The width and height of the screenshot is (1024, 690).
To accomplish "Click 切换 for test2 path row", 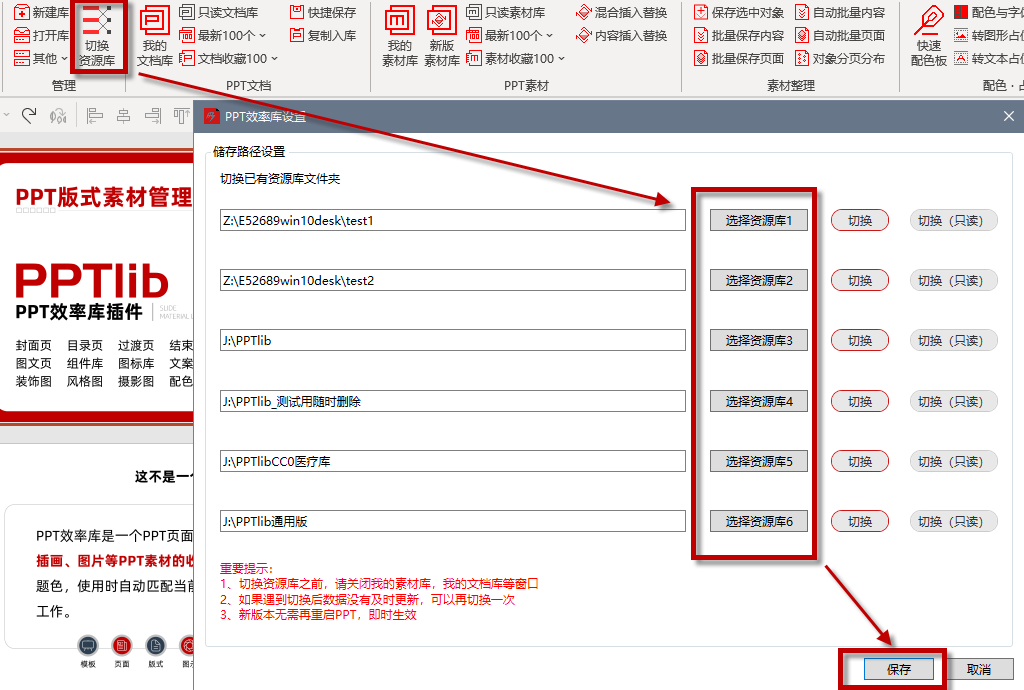I will tap(859, 281).
